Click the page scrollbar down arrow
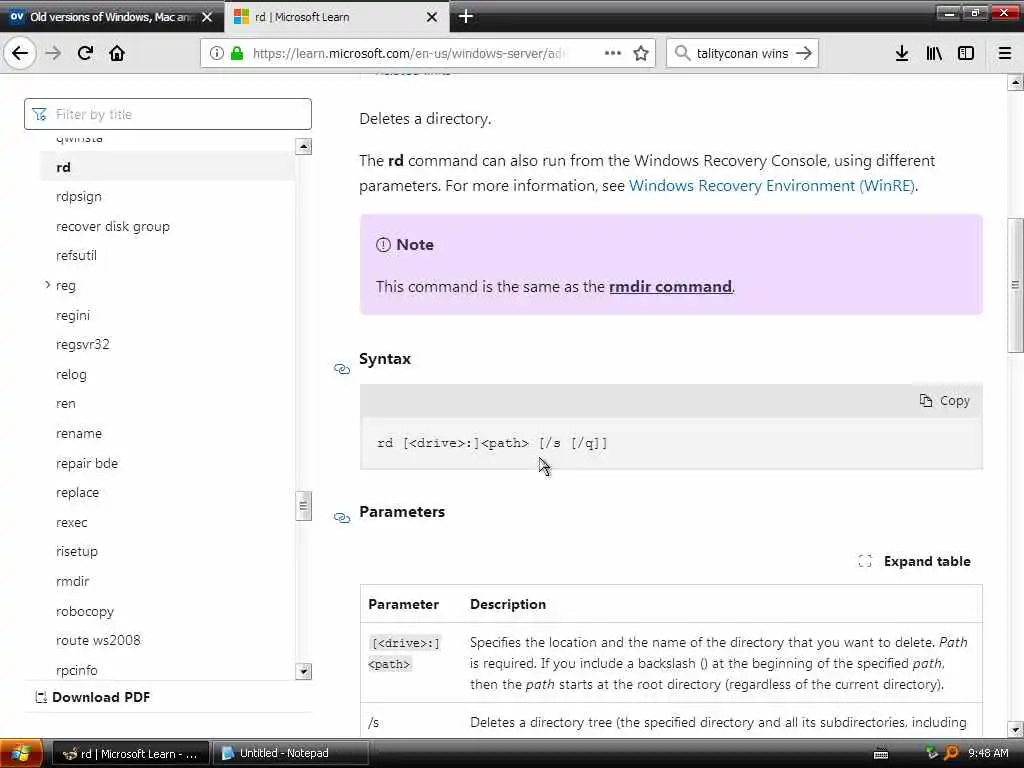Image resolution: width=1024 pixels, height=768 pixels. point(1015,729)
